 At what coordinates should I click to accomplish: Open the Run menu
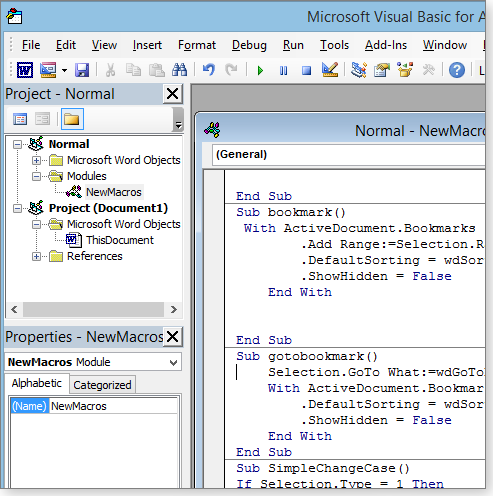(293, 45)
